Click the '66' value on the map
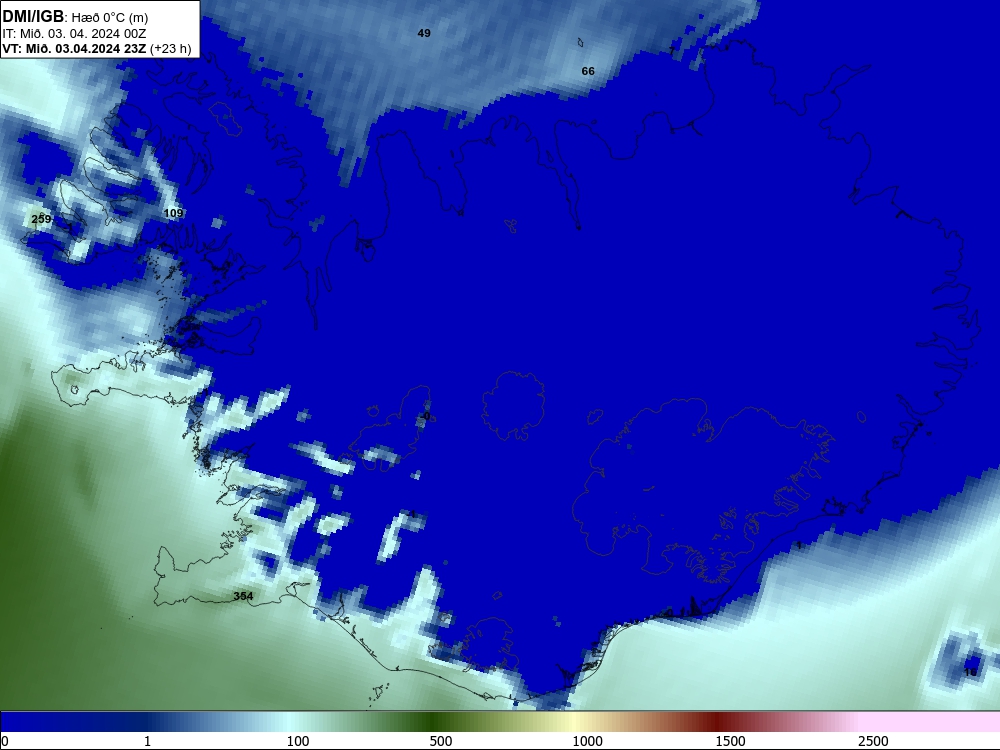Screen dimensions: 1000x750 [588, 71]
